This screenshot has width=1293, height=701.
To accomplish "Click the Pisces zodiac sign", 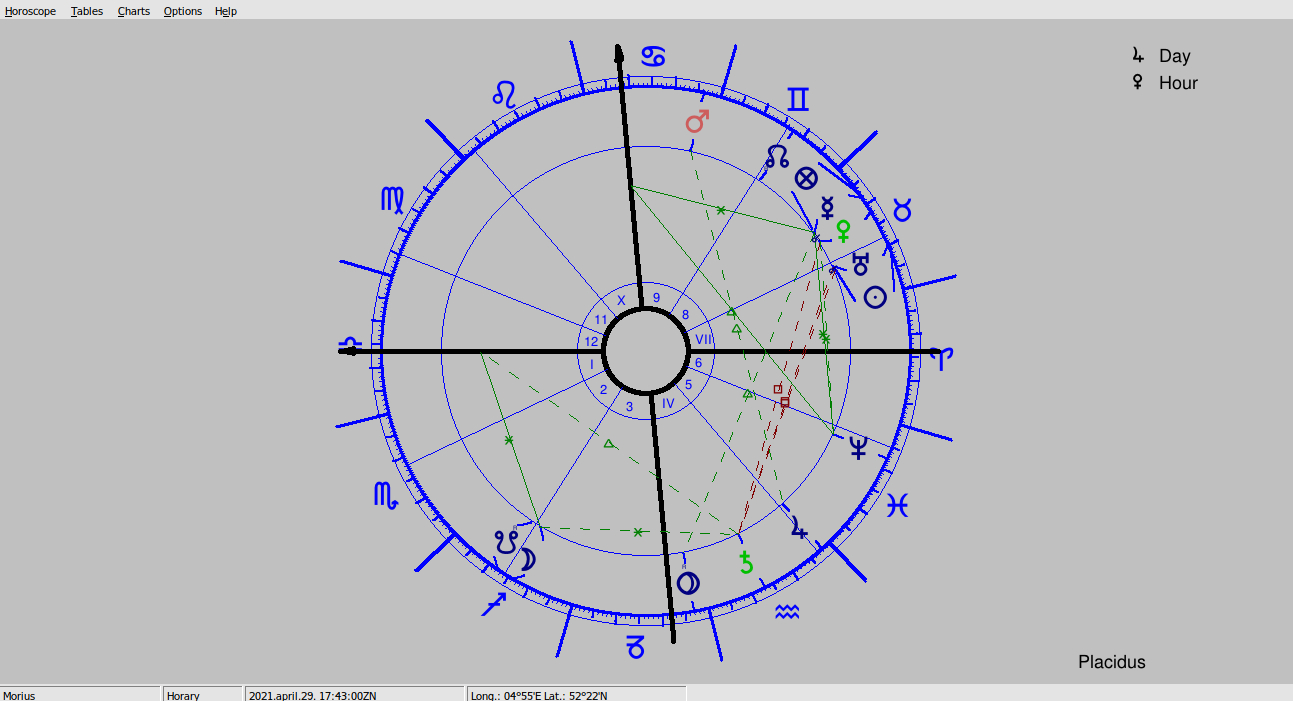I will (898, 506).
